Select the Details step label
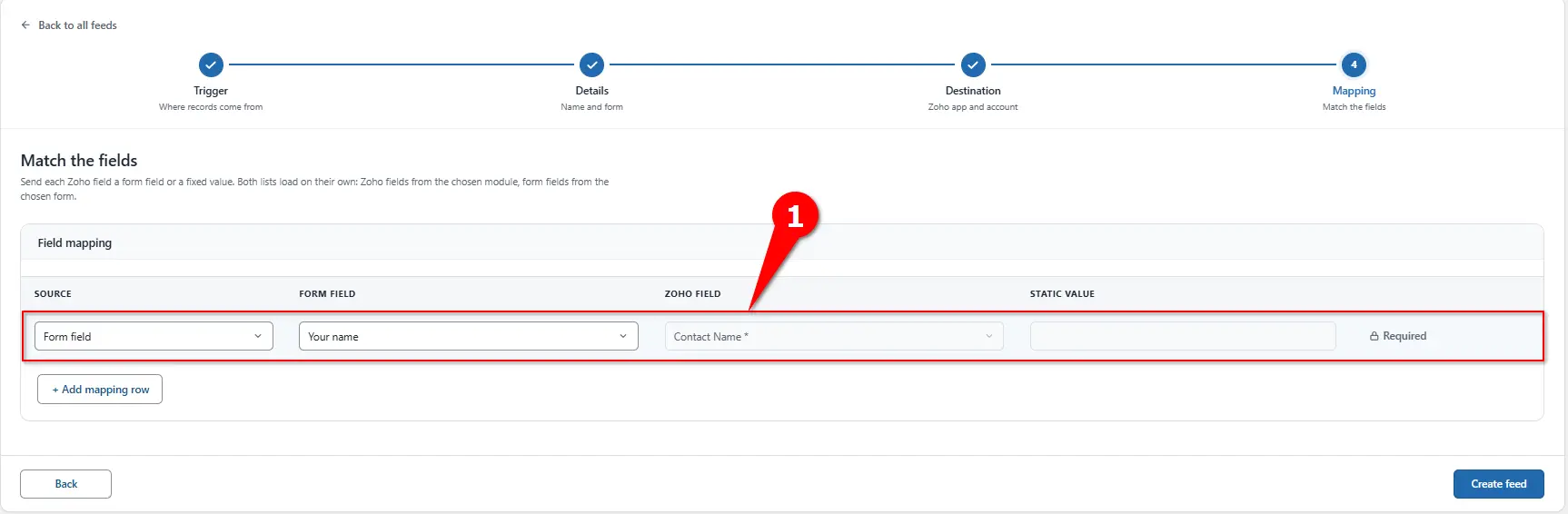The image size is (1568, 514). (x=591, y=91)
